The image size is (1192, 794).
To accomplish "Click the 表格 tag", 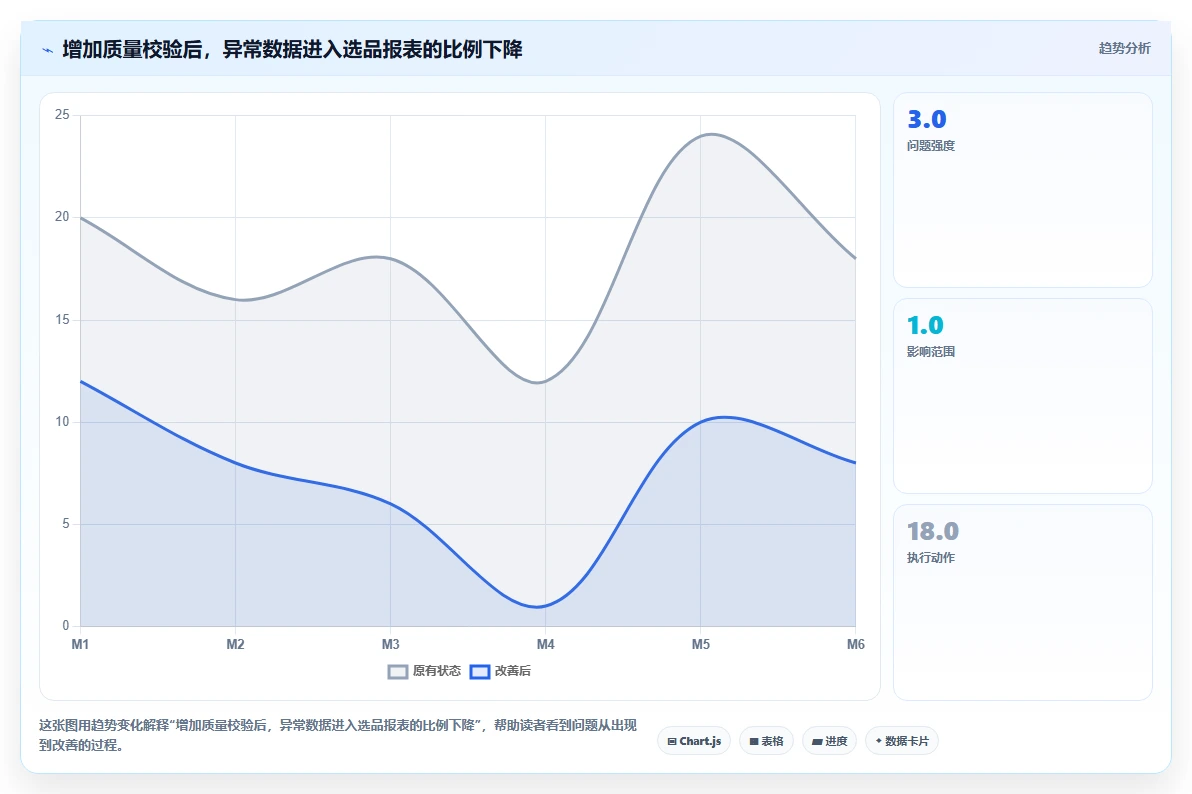I will tap(766, 741).
